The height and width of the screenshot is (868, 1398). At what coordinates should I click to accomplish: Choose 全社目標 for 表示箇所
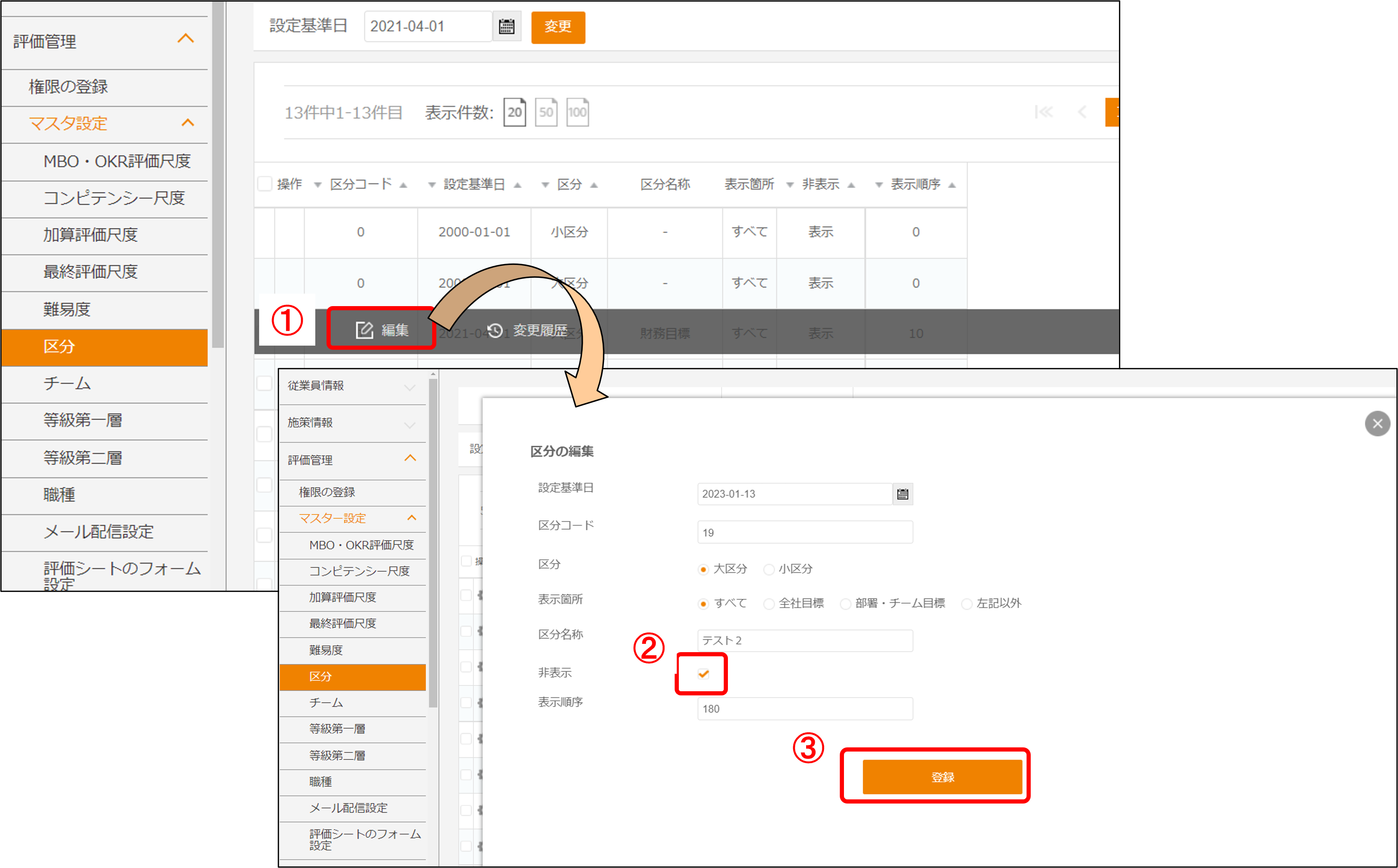[769, 603]
